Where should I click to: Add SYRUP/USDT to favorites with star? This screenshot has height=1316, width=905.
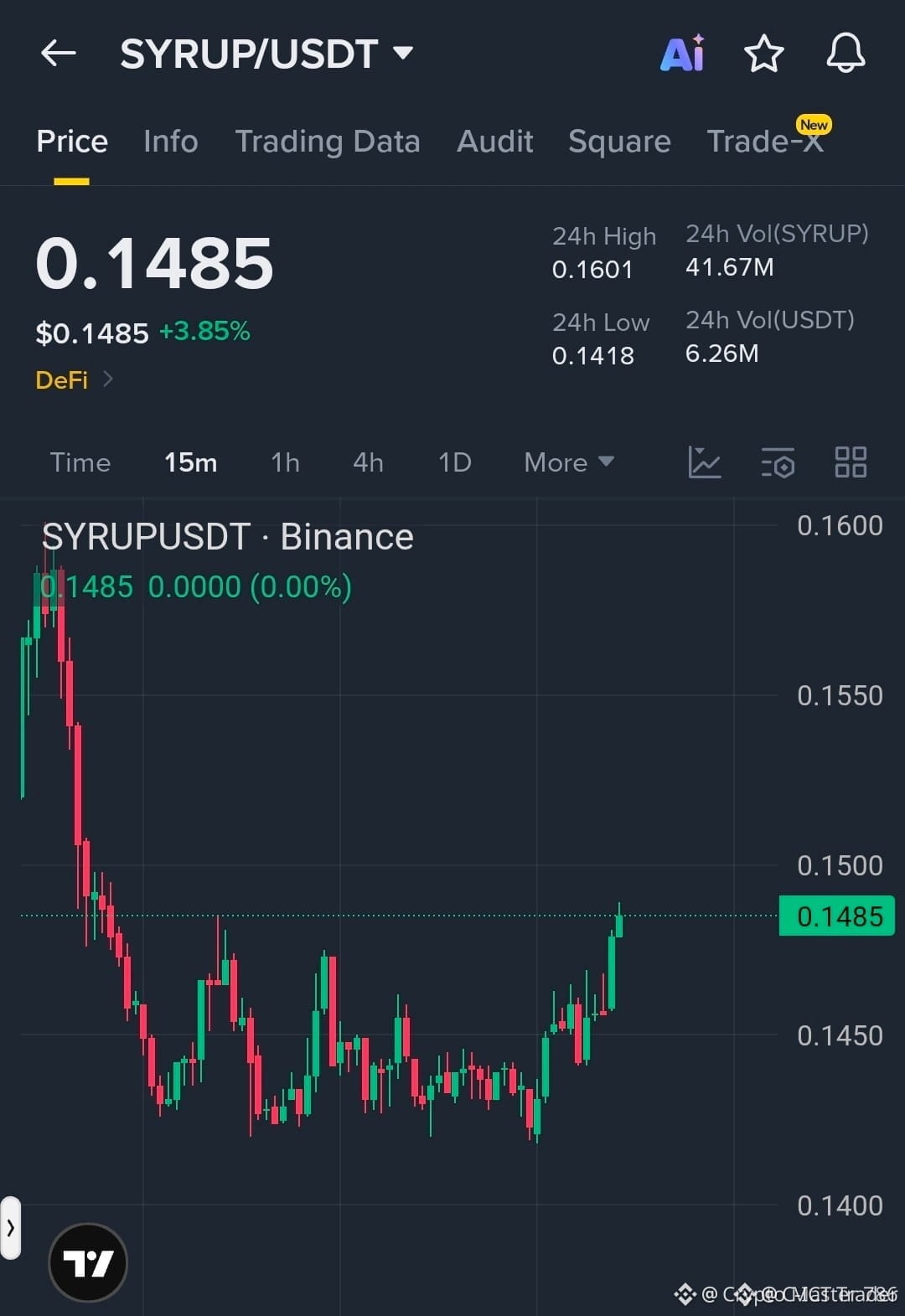[x=764, y=54]
